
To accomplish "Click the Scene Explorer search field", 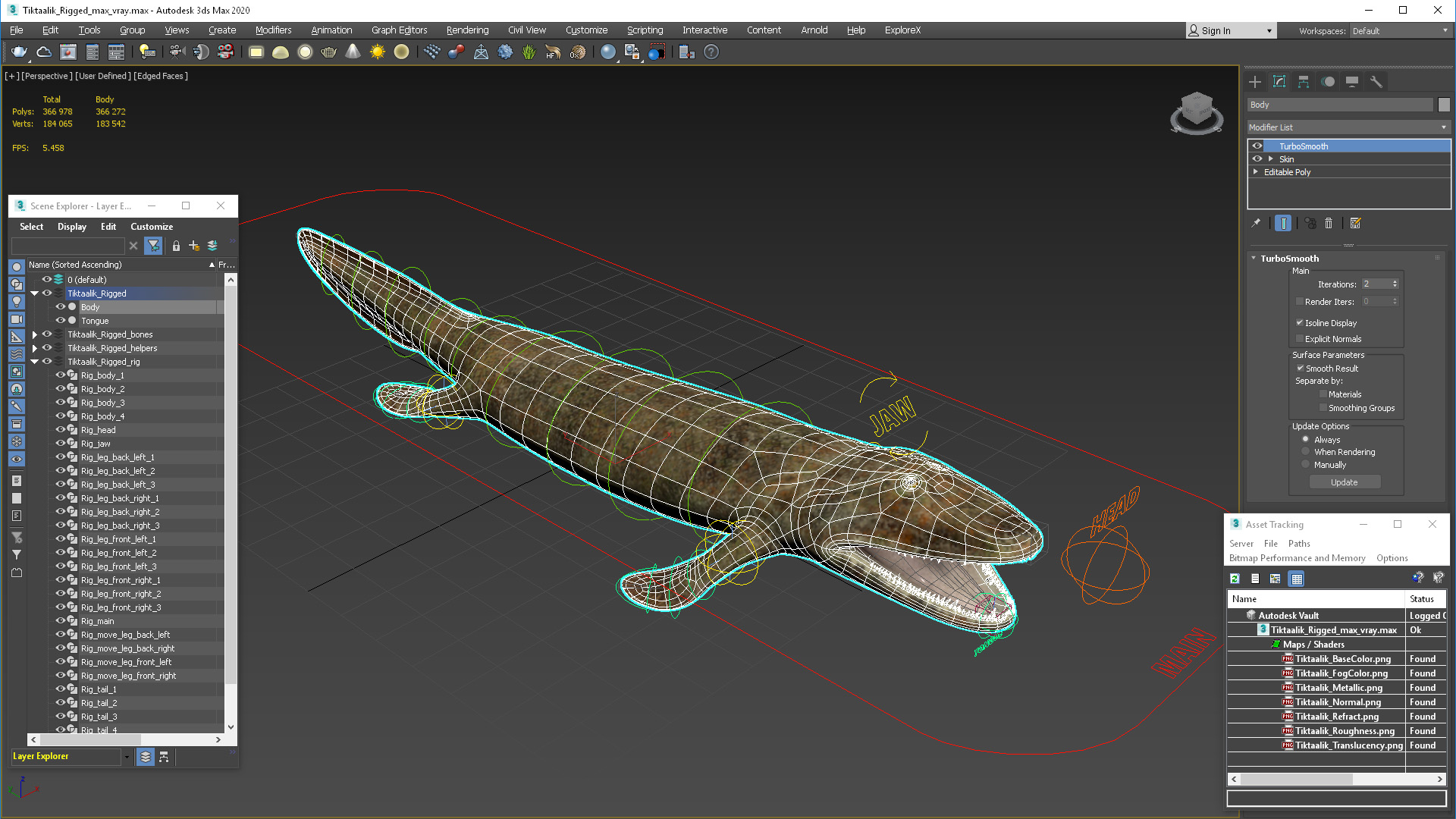I will coord(68,246).
